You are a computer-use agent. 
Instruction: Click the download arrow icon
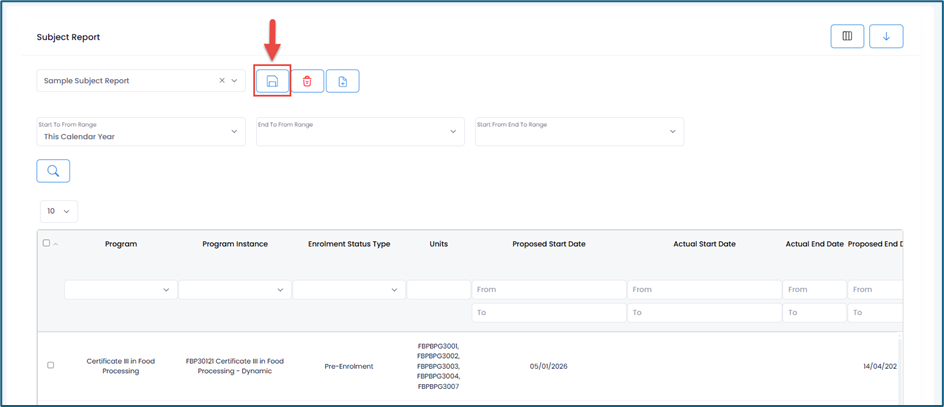click(886, 36)
